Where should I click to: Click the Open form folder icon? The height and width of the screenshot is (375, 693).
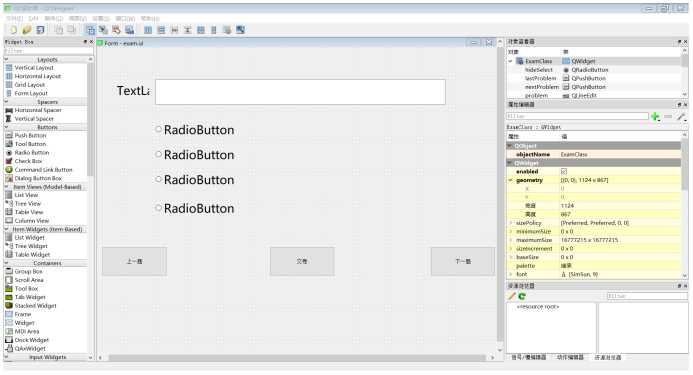pyautogui.click(x=27, y=30)
